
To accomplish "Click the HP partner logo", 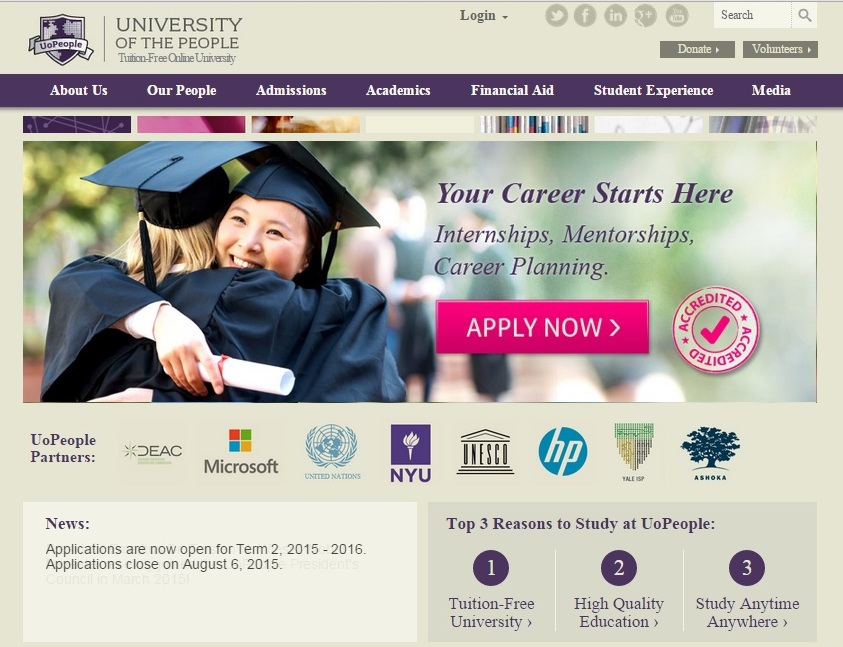I will point(563,451).
